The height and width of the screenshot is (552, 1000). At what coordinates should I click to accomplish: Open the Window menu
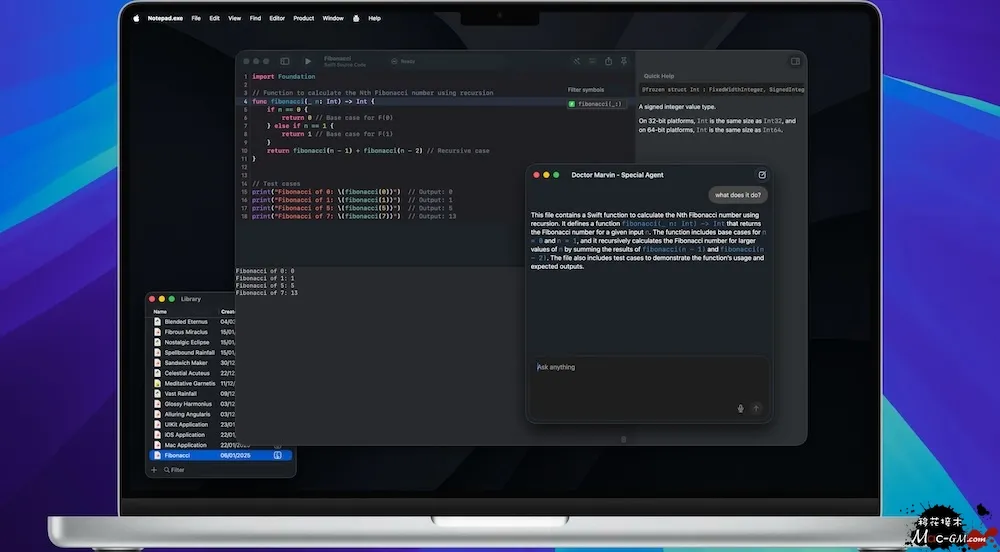tap(333, 18)
